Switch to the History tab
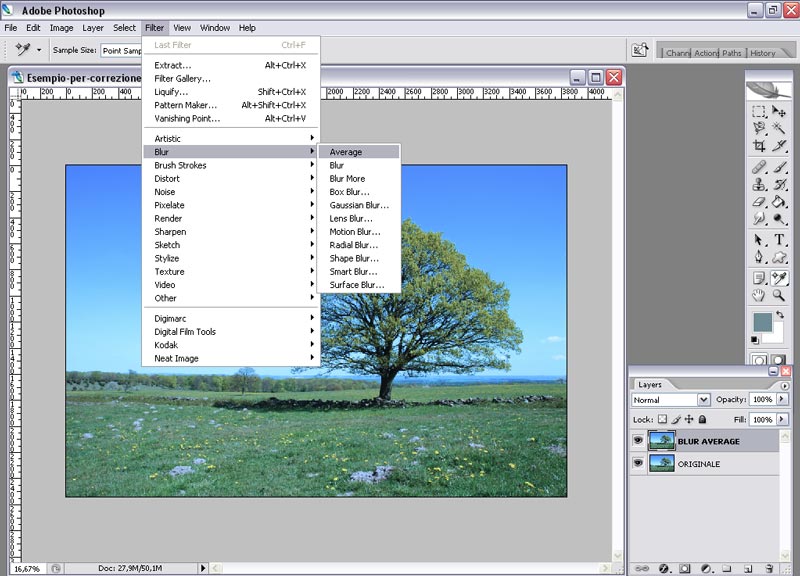 (x=762, y=53)
